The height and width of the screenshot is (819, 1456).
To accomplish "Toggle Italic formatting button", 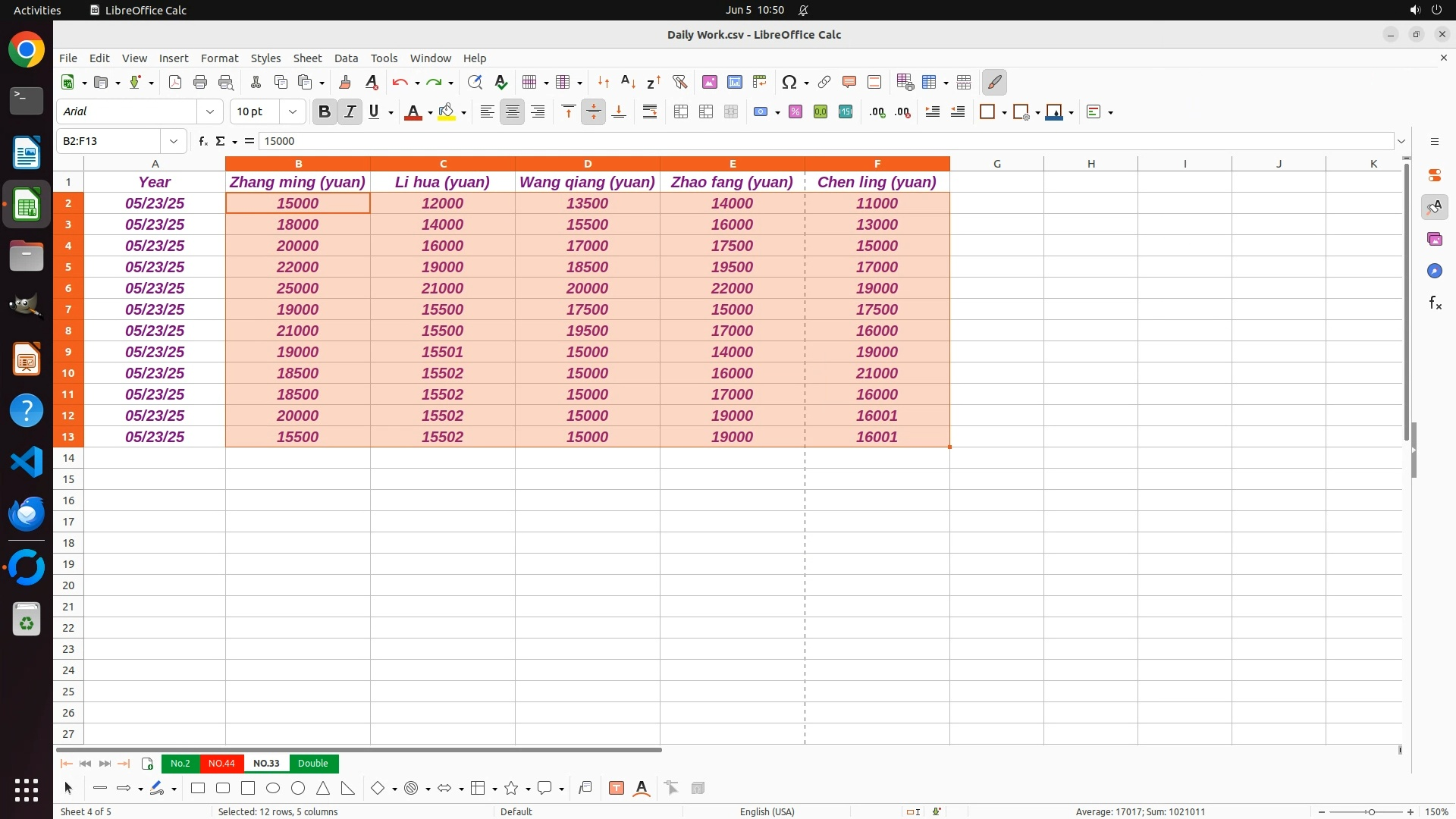I will (350, 112).
